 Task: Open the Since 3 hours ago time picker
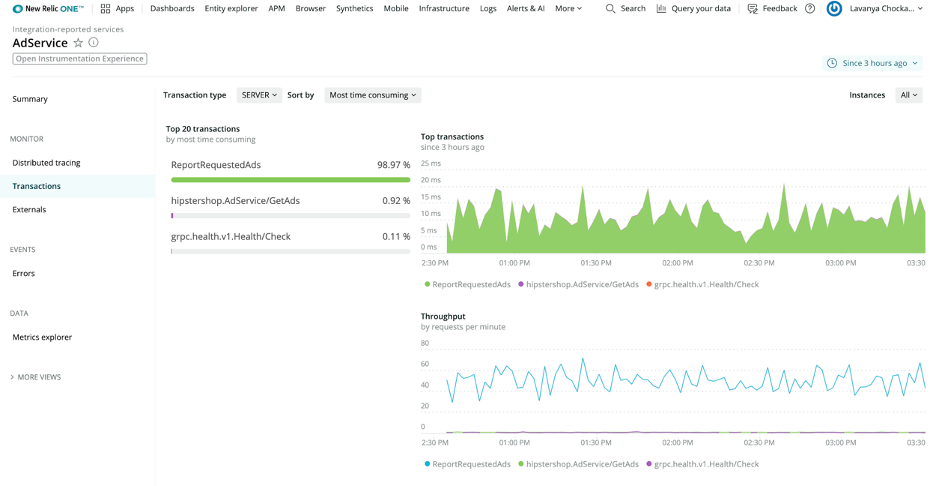tap(872, 63)
